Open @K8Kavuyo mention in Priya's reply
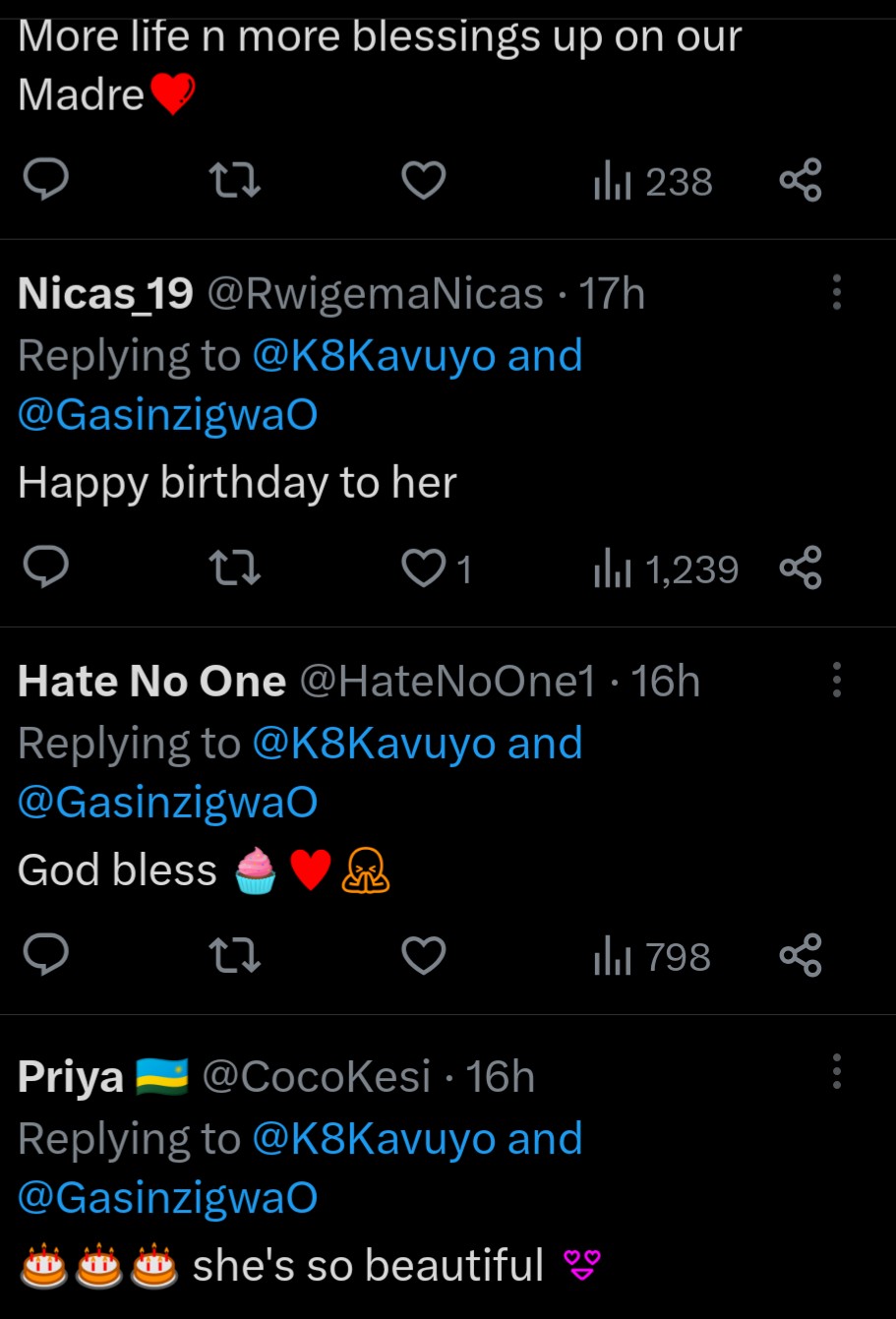Image resolution: width=896 pixels, height=1319 pixels. (x=379, y=1139)
